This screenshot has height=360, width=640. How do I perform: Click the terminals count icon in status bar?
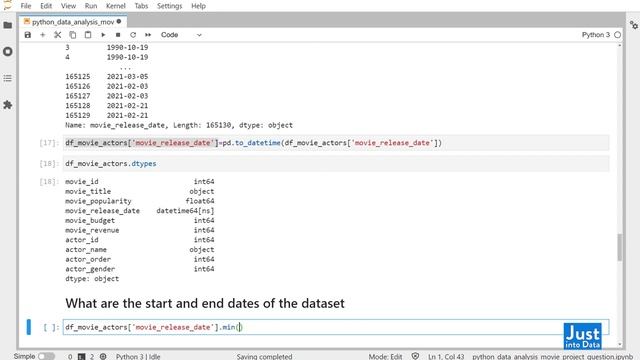[x=82, y=356]
